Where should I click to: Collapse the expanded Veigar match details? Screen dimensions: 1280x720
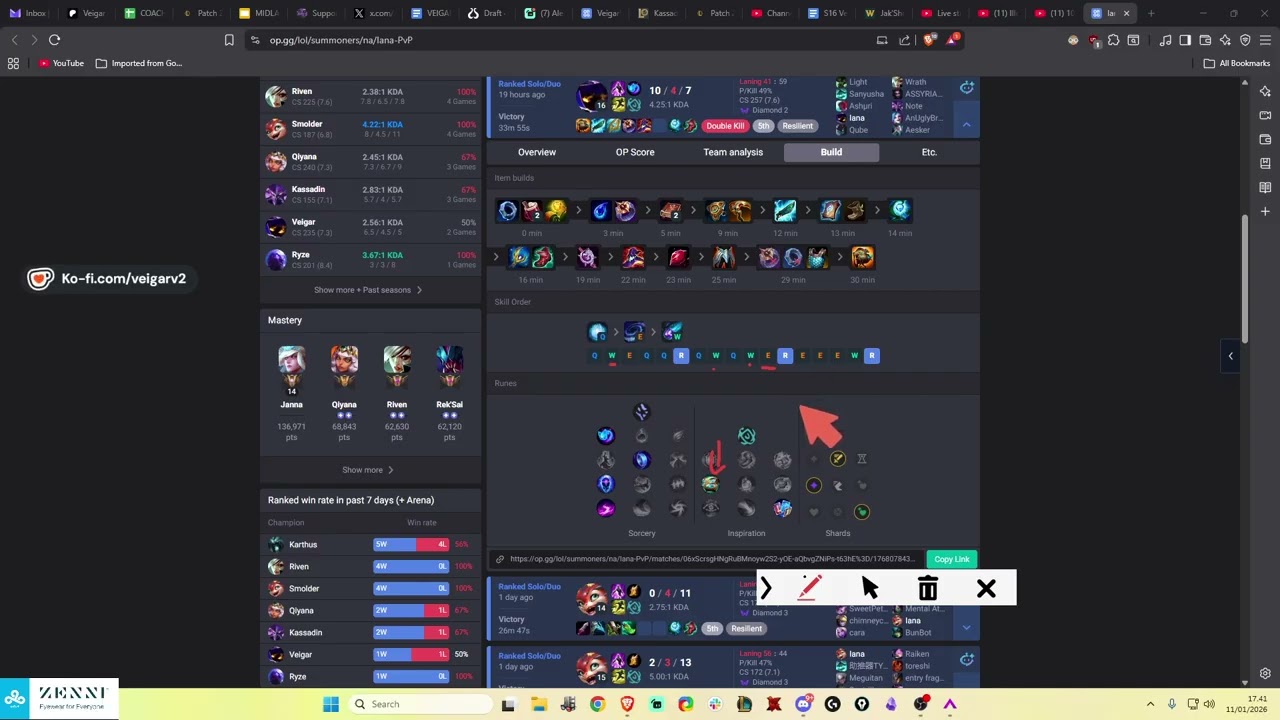pyautogui.click(x=966, y=125)
